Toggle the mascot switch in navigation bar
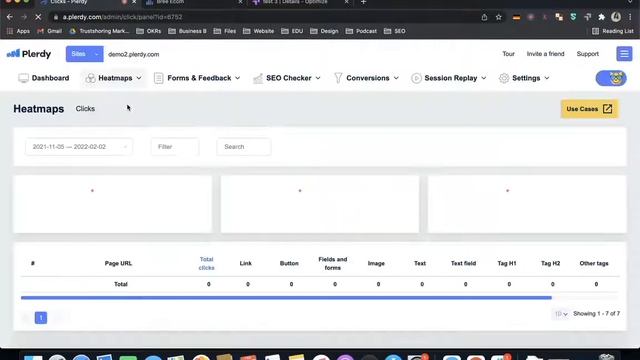The width and height of the screenshot is (640, 360). pos(611,78)
